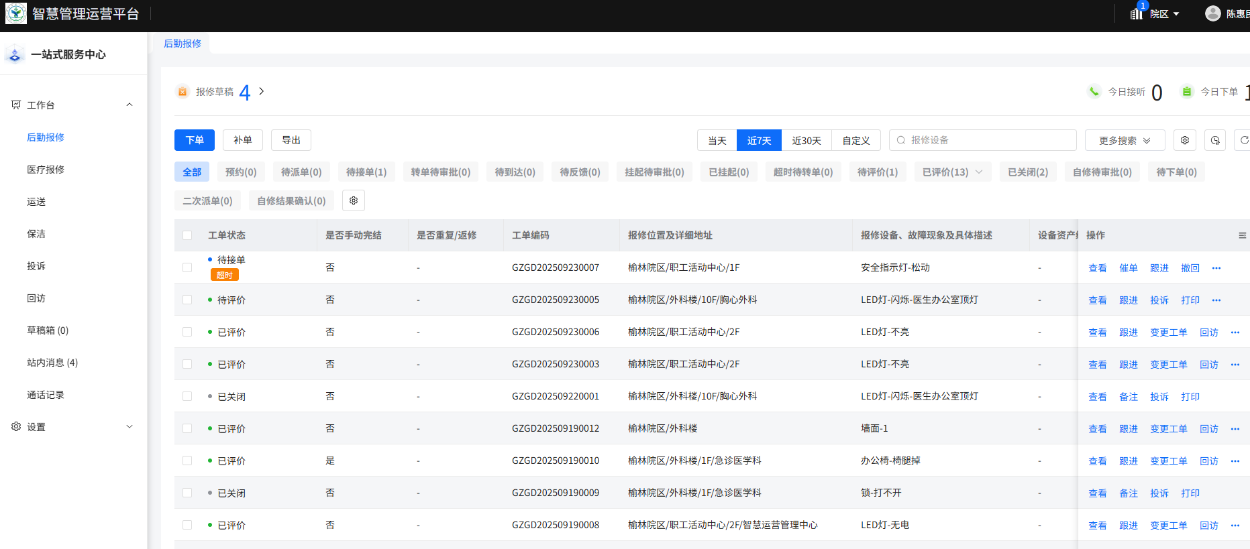1250x549 pixels.
Task: Expand 更多搜索 advanced search
Action: (x=1125, y=140)
